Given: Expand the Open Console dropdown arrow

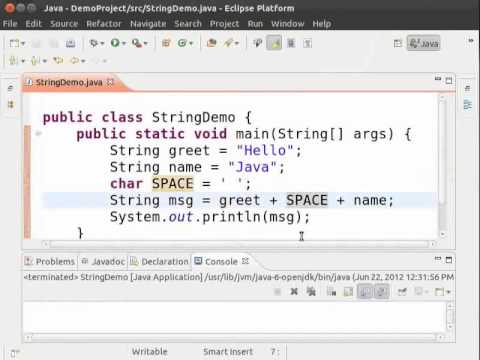Looking at the screenshot, I should tap(449, 292).
